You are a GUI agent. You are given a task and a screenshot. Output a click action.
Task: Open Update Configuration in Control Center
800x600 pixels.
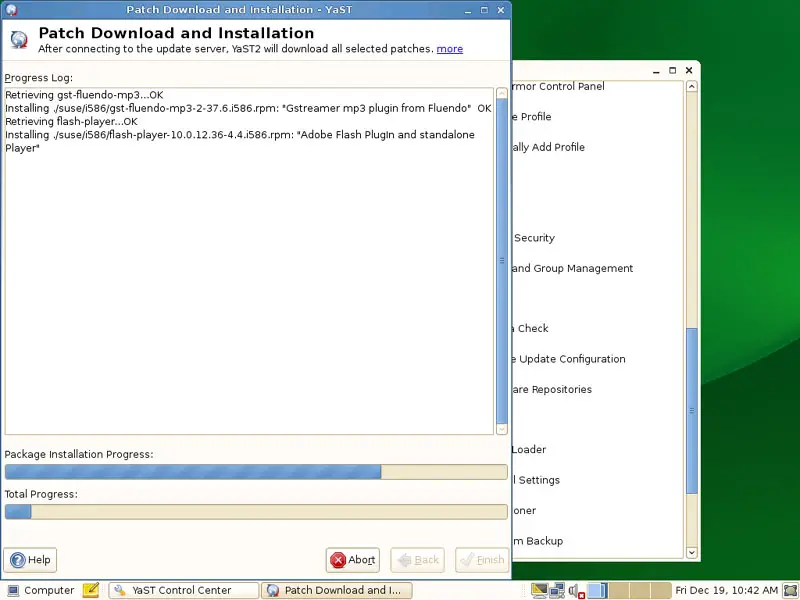(x=571, y=359)
